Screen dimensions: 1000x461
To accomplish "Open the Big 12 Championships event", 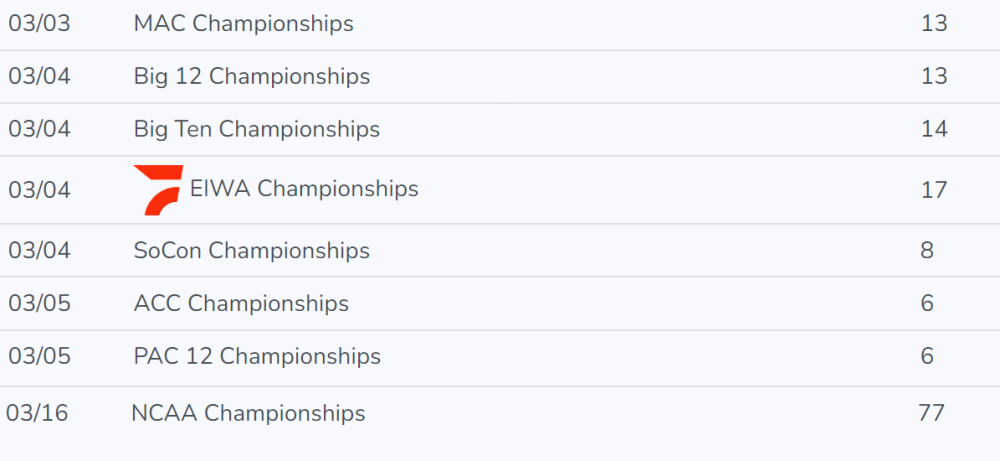I will [x=252, y=77].
